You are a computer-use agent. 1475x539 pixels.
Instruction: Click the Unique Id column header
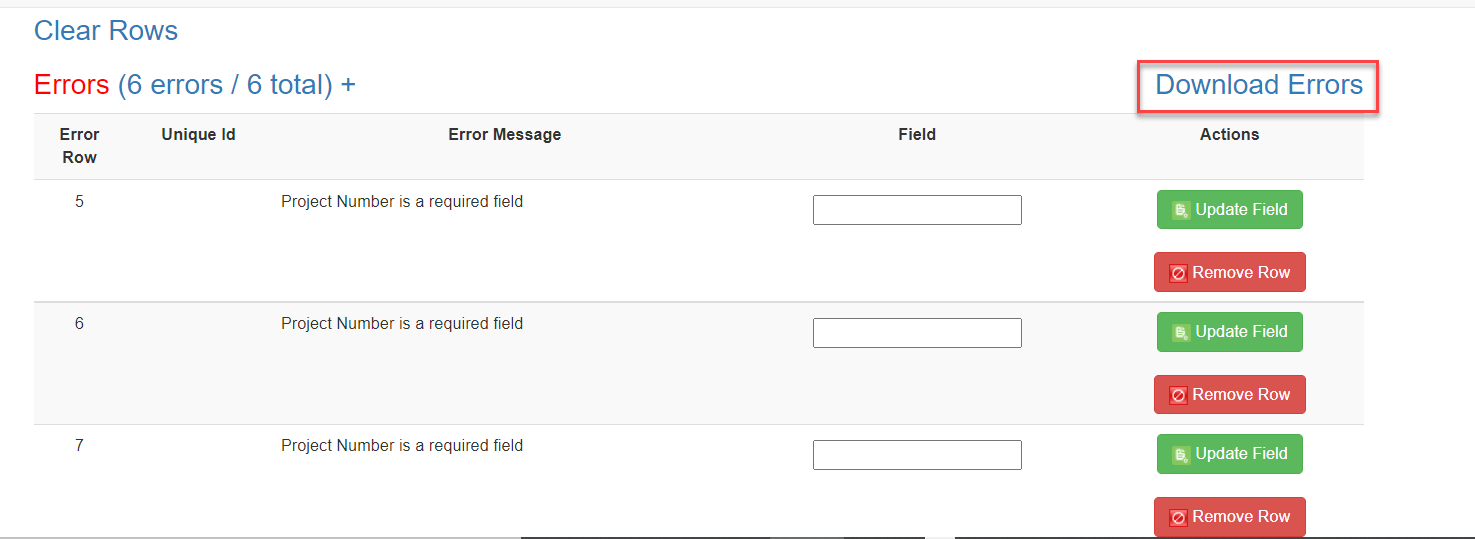(198, 134)
